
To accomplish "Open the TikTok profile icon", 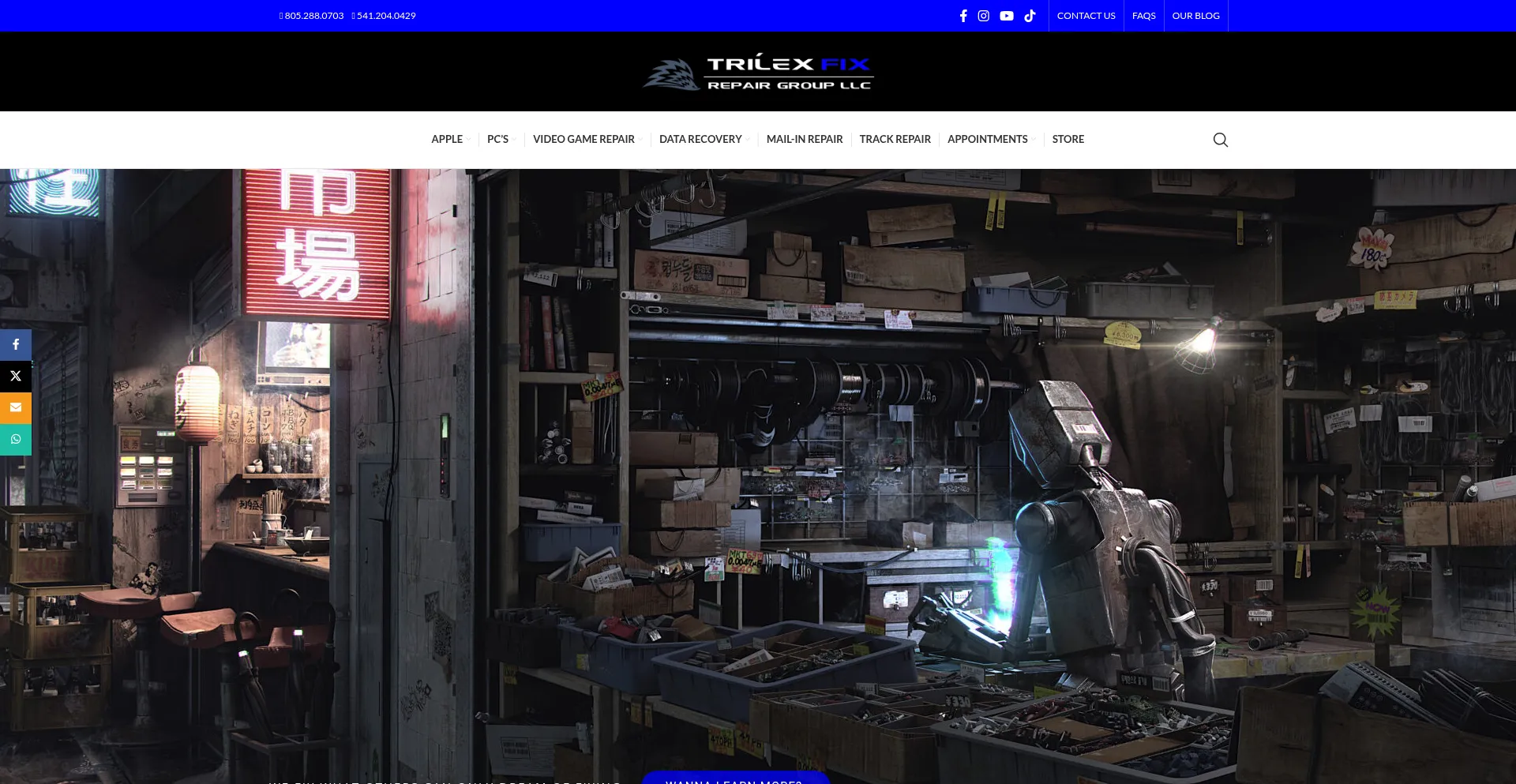I will click(x=1029, y=15).
